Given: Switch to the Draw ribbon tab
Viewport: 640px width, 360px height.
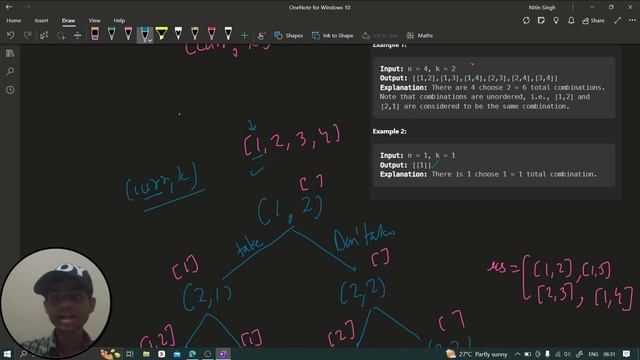Looking at the screenshot, I should 68,20.
